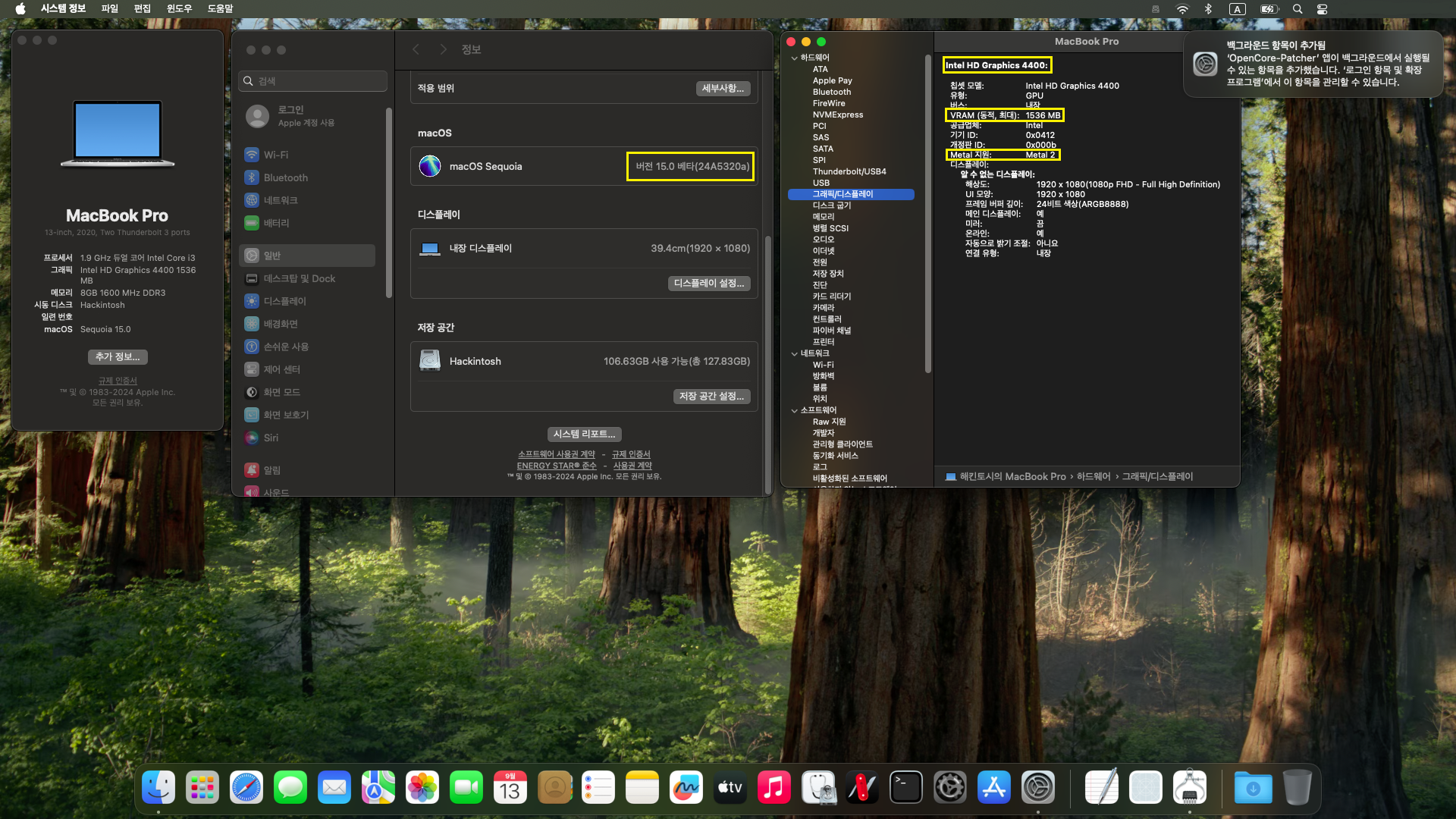The image size is (1456, 819).
Task: Select Bluetooth in System Settings sidebar
Action: coord(307,177)
